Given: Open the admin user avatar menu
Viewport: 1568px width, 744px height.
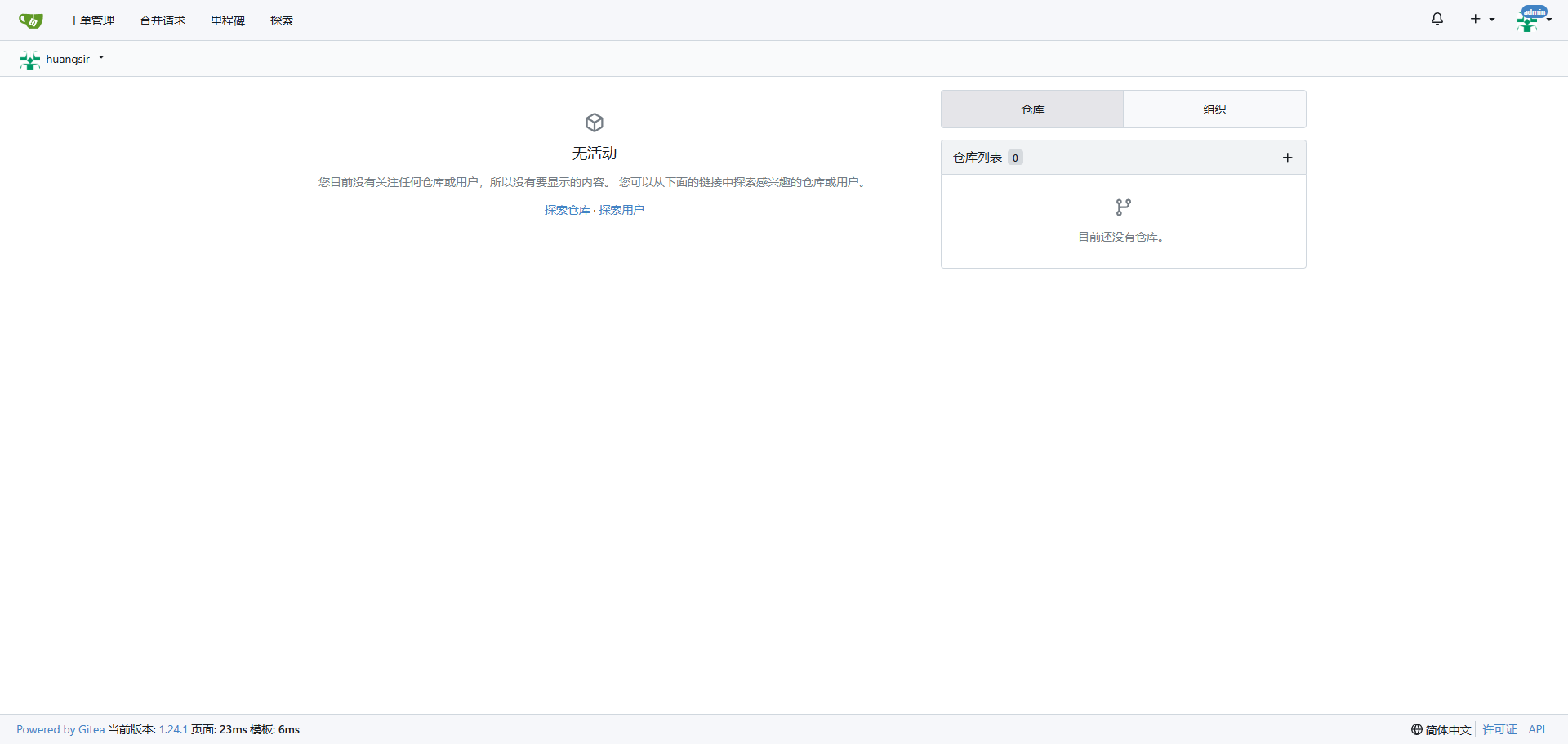Looking at the screenshot, I should click(x=1534, y=19).
